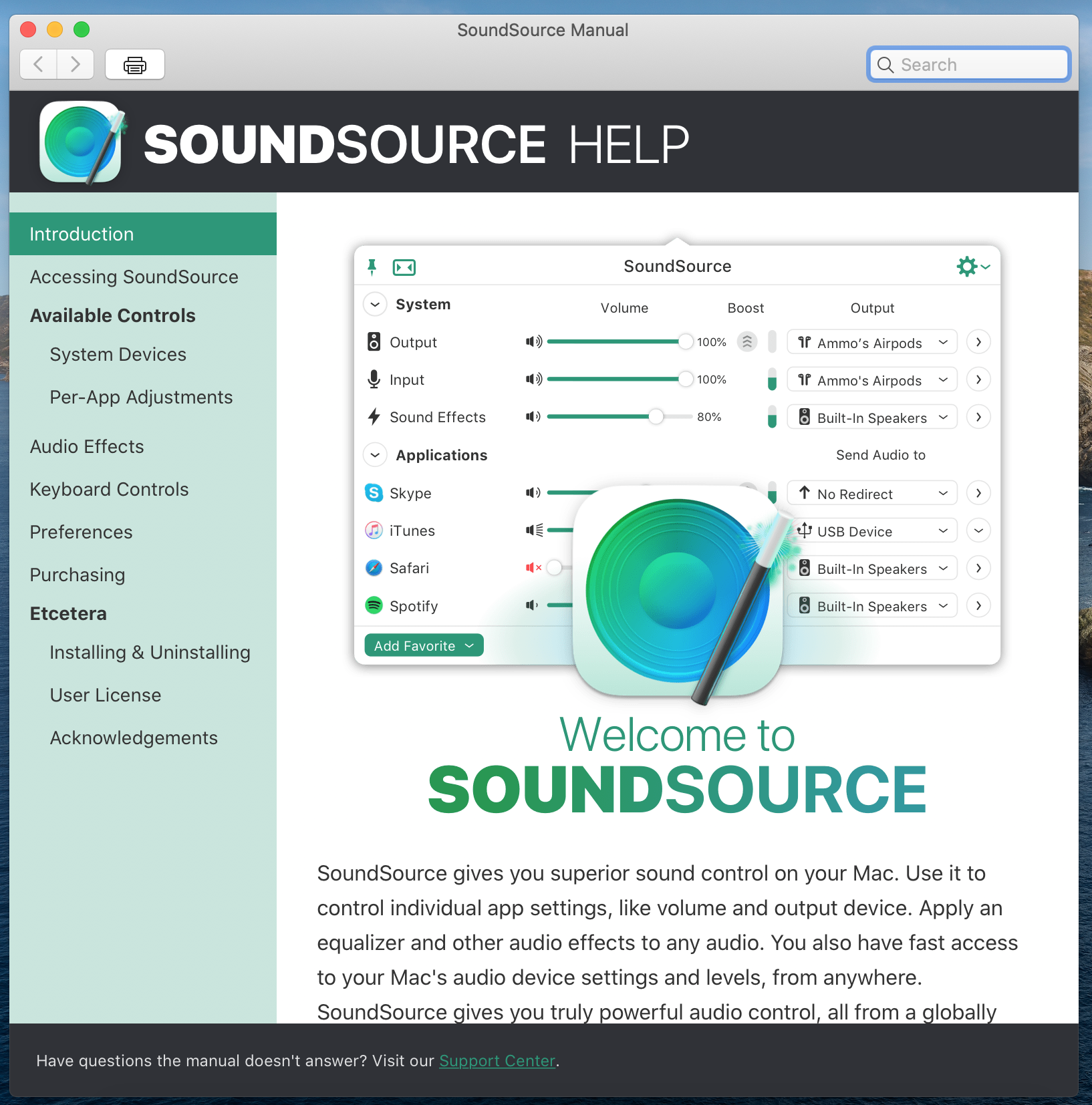This screenshot has height=1105, width=1092.
Task: Open Purchasing sidebar page
Action: coord(78,575)
